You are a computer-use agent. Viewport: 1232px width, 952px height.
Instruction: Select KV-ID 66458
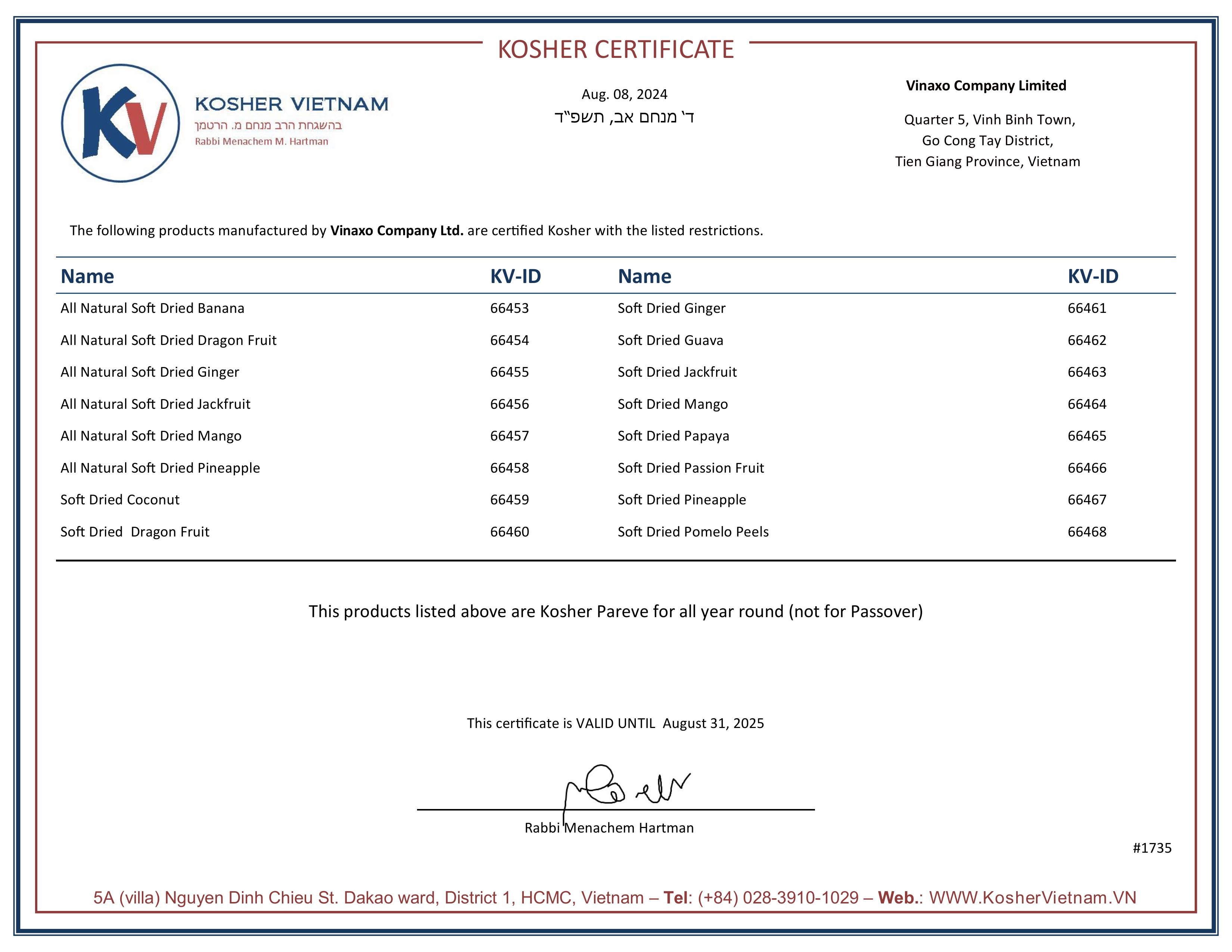coord(509,467)
